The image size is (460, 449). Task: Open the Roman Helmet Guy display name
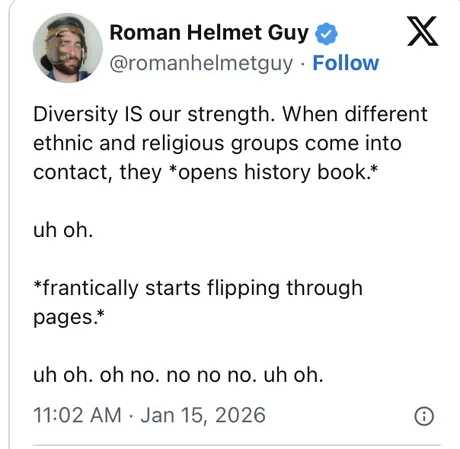coord(209,33)
